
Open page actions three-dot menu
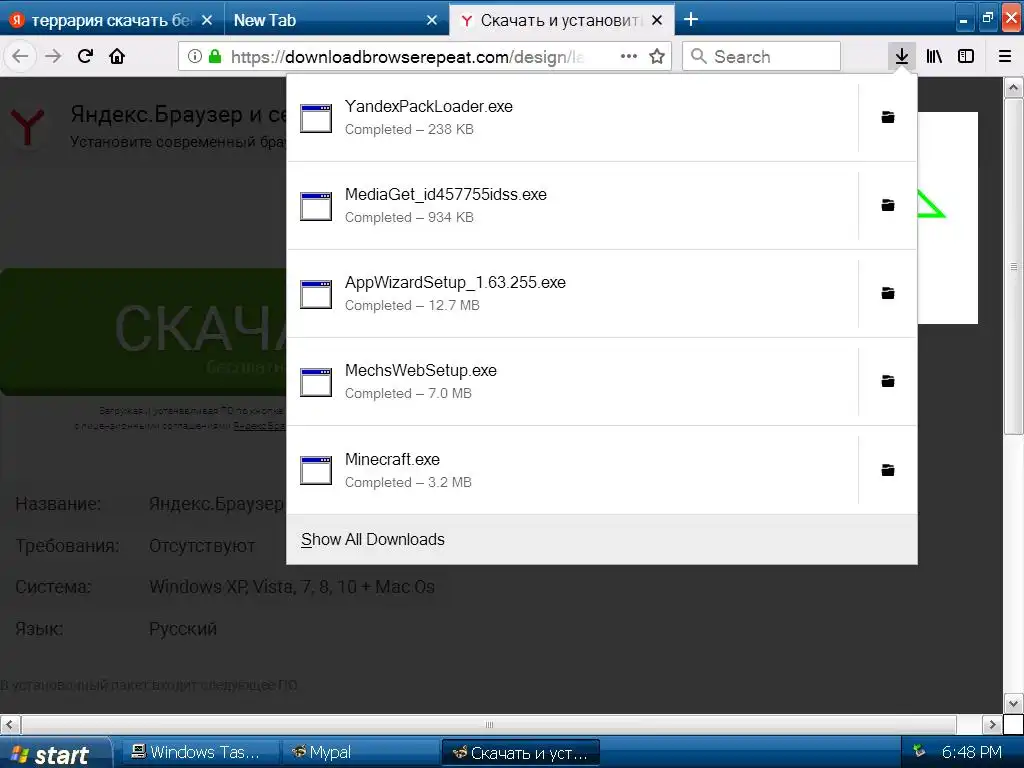628,56
